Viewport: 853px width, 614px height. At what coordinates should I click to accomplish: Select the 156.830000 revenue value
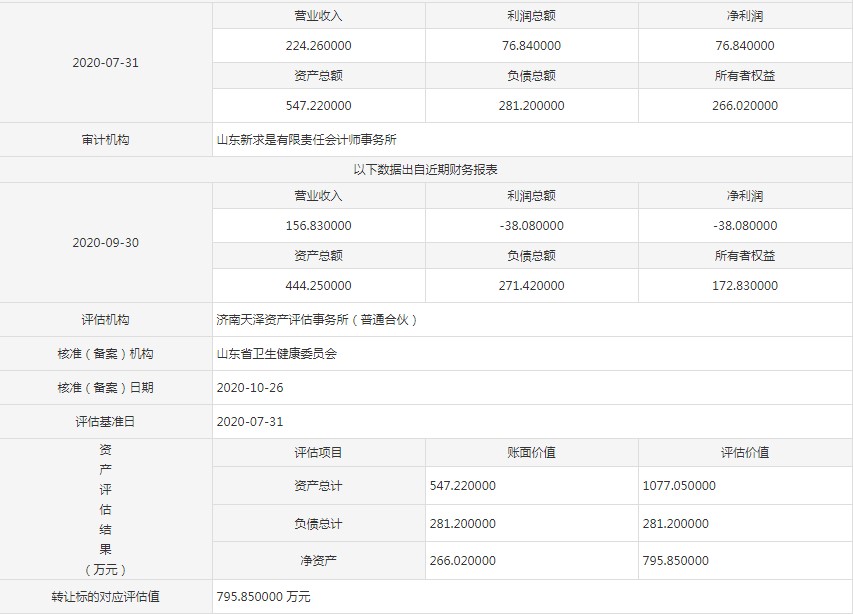318,226
